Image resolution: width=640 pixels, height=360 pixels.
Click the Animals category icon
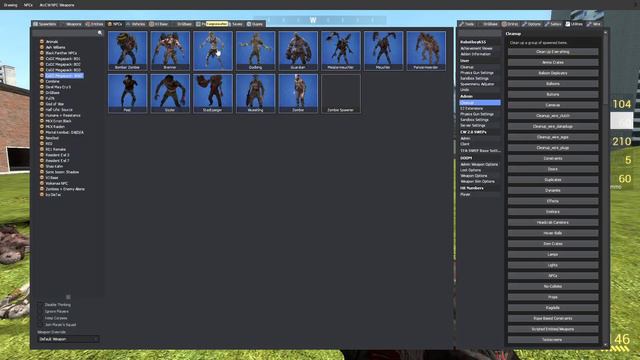click(42, 42)
